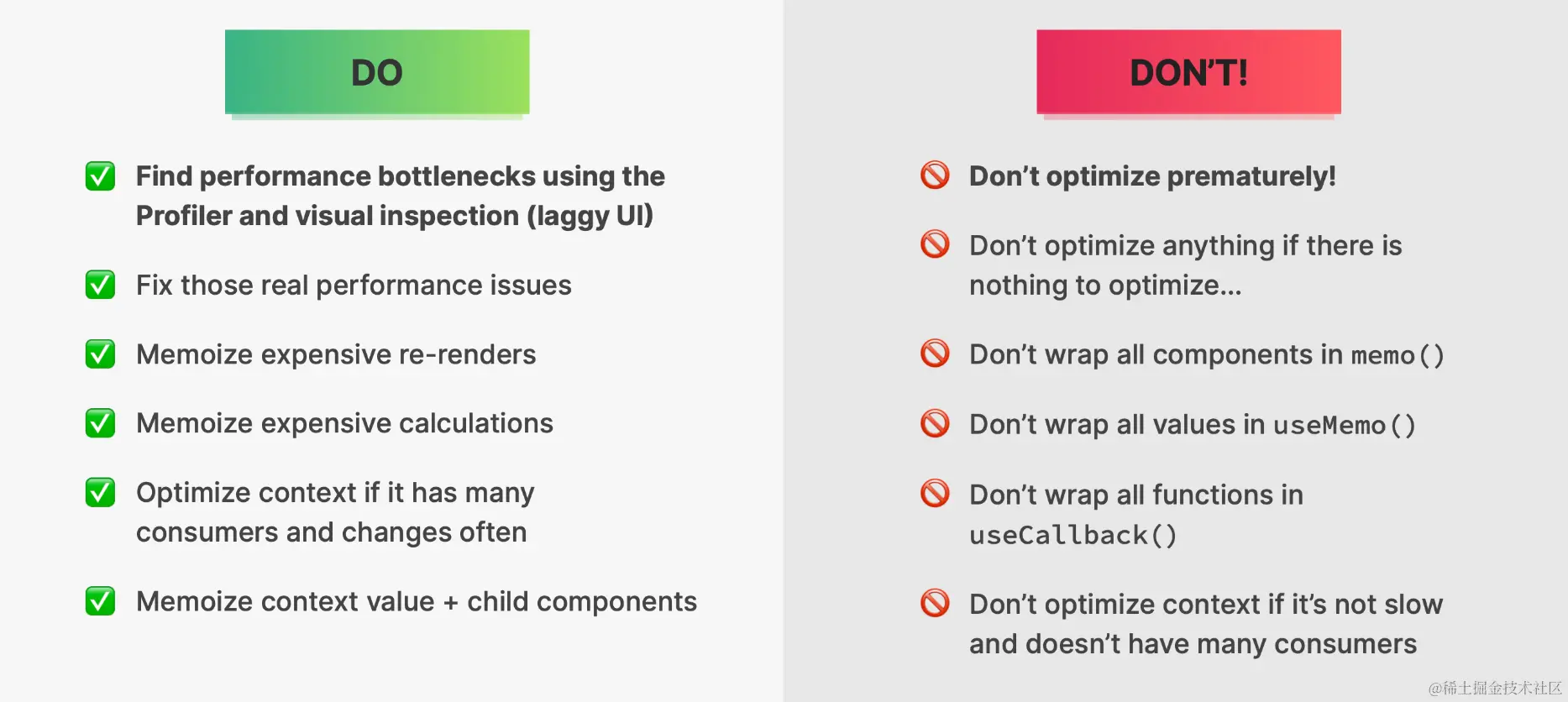Click the green check icon beside "Memoize expensive calculations"
Viewport: 1568px width, 702px height.
tap(100, 423)
